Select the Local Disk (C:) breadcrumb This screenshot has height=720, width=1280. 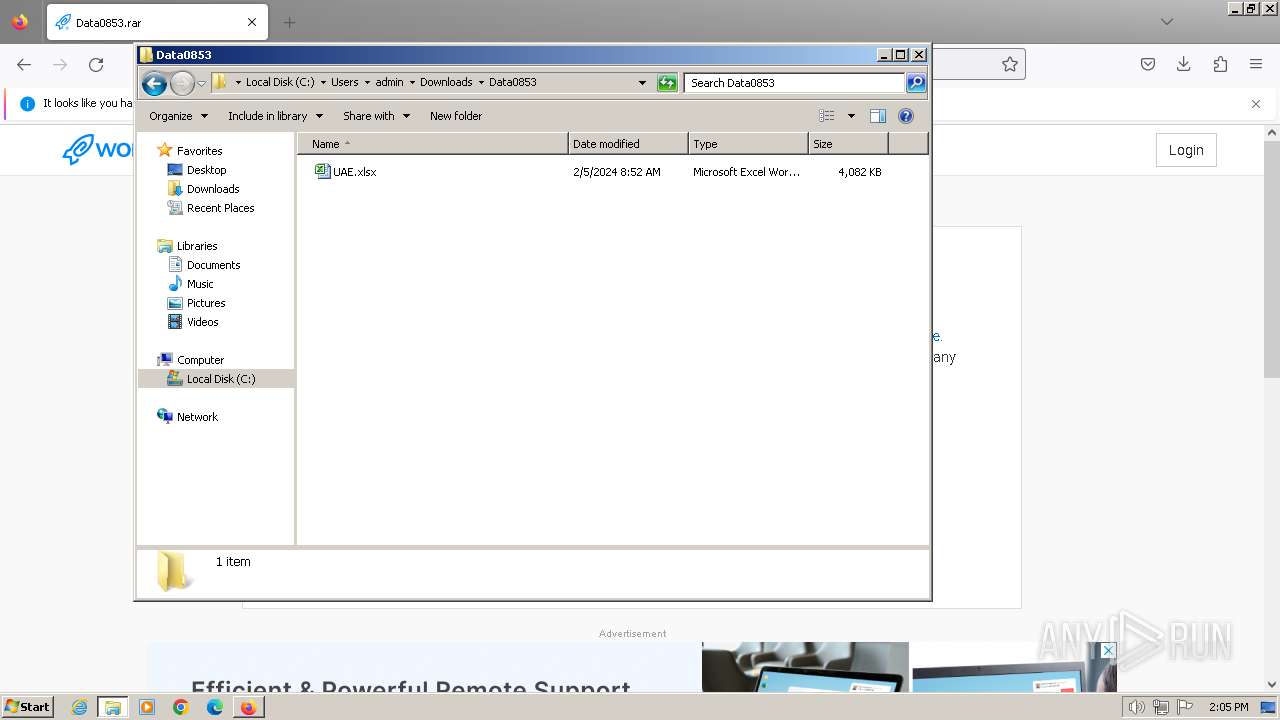tap(279, 82)
